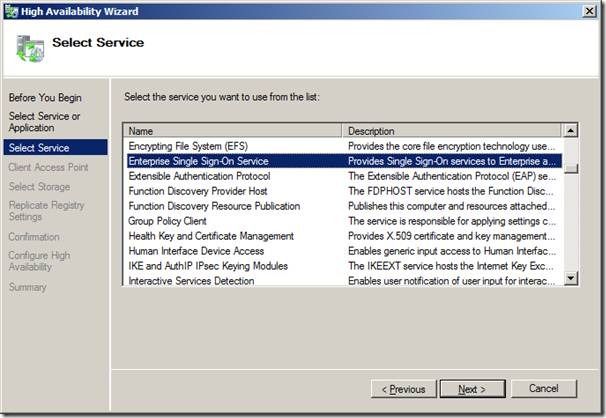Click description 'Provides X.509 certificate and key management'
Image resolution: width=606 pixels, height=418 pixels.
(x=451, y=236)
